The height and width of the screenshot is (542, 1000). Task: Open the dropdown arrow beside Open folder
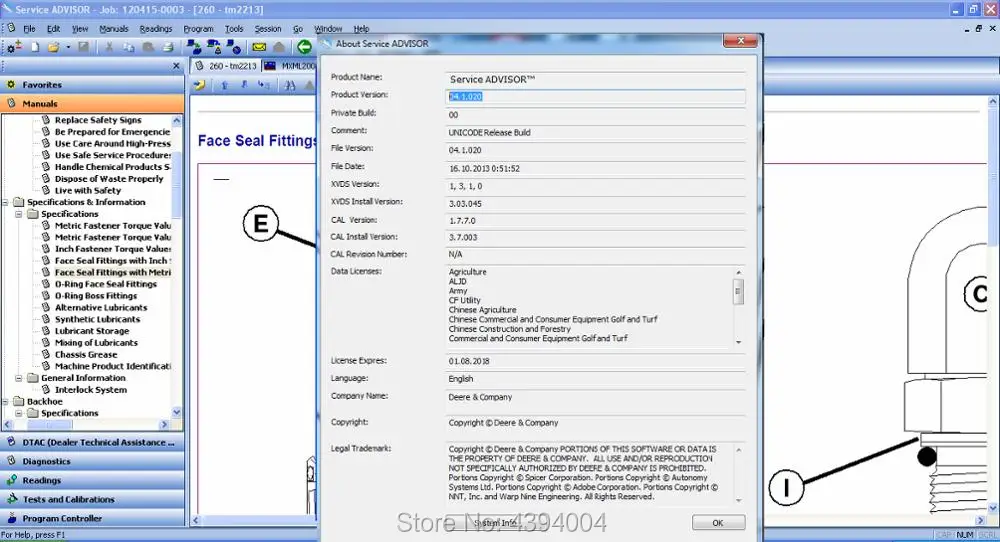pos(68,47)
